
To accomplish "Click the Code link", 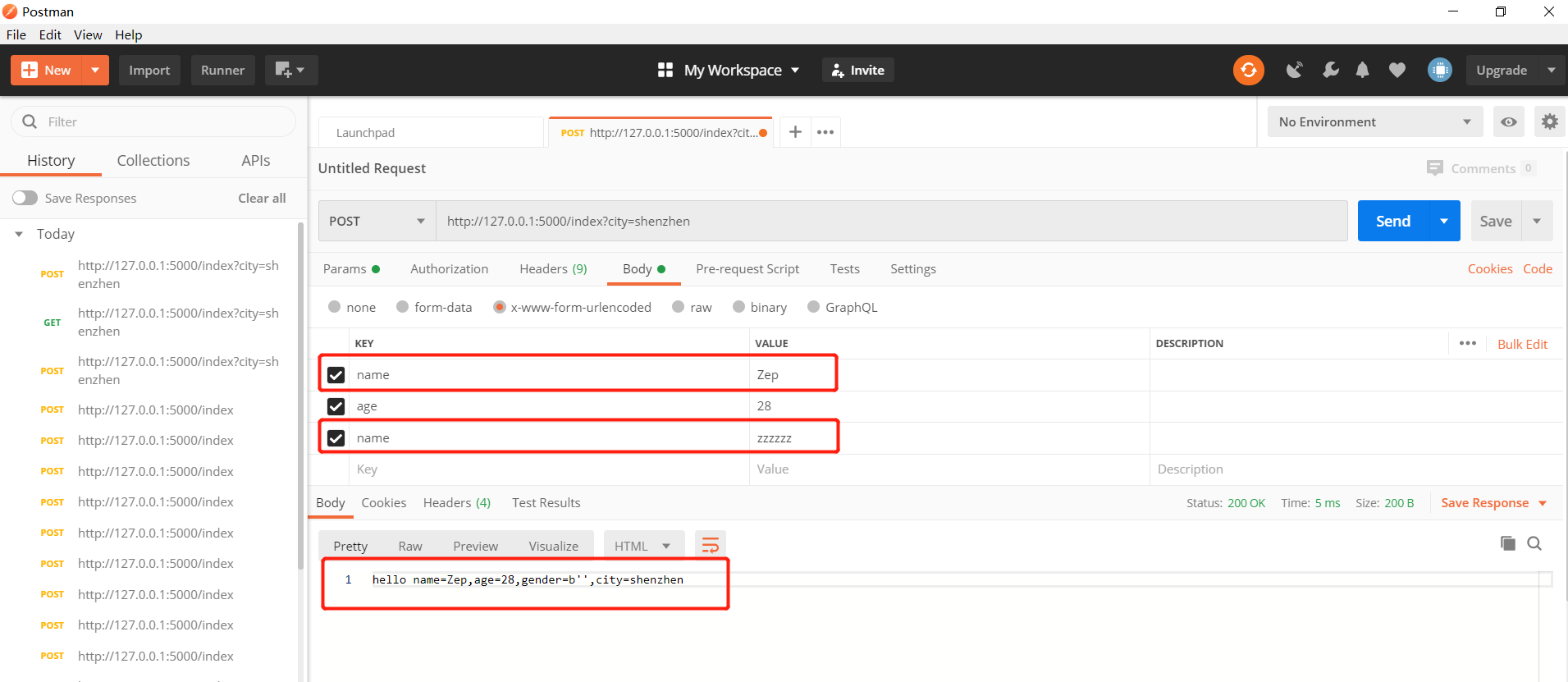I will (1538, 269).
